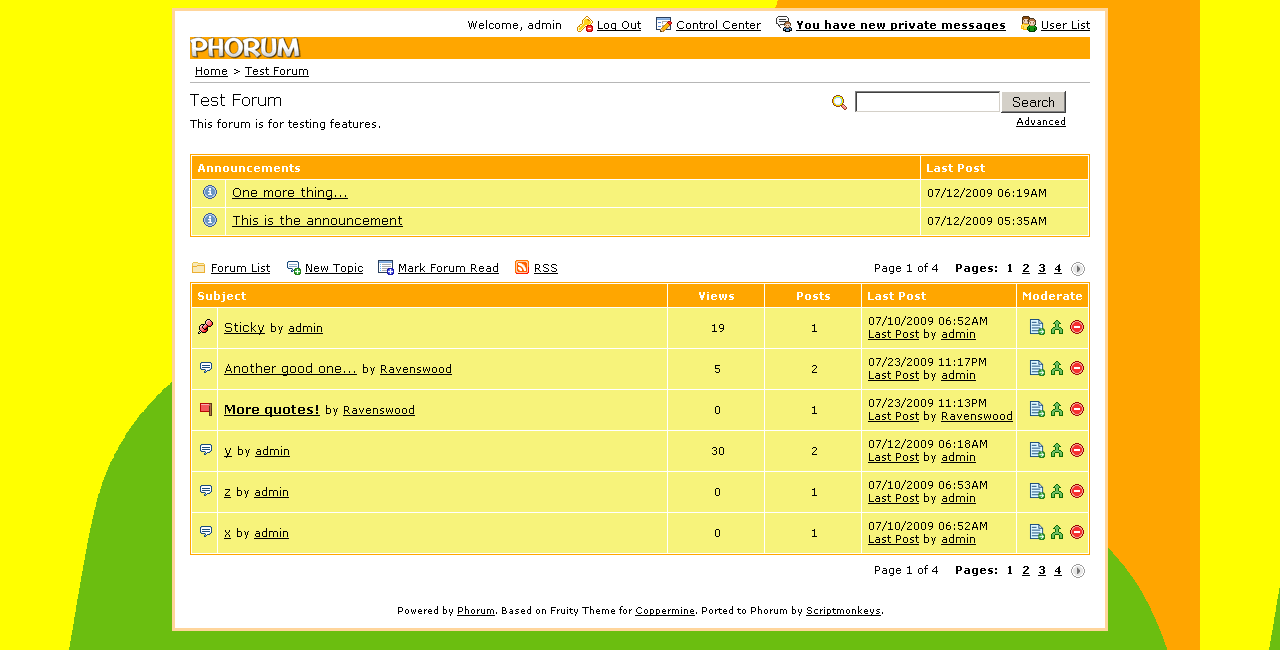1280x650 pixels.
Task: Move the topic 'x' using the move icon
Action: coord(1037,532)
